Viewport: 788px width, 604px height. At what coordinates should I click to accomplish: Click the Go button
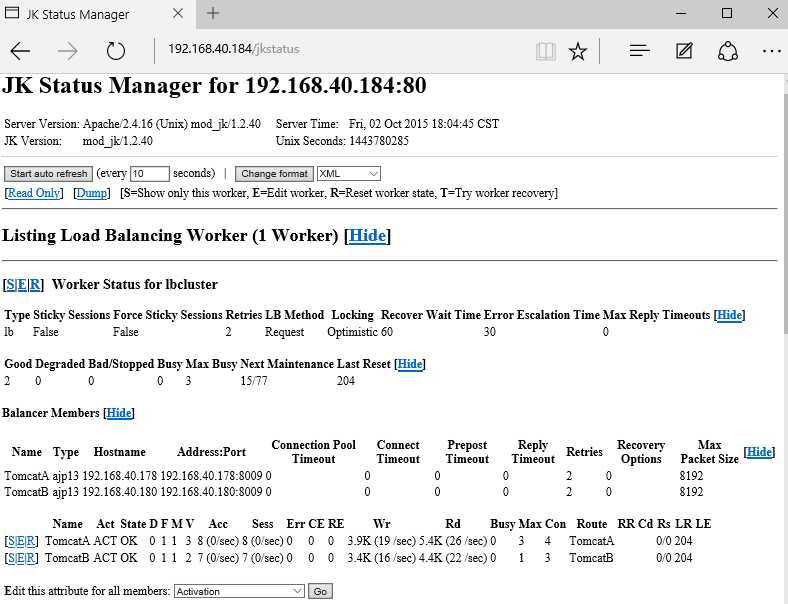click(x=320, y=591)
